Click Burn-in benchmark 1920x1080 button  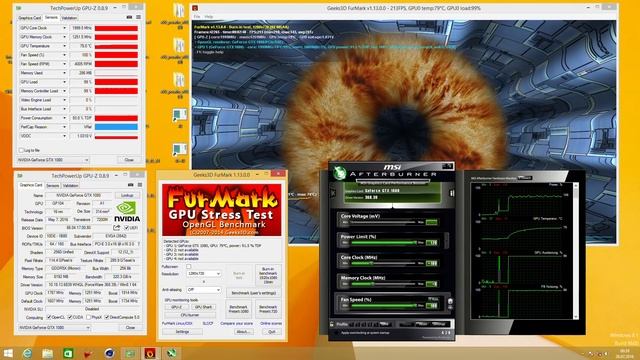[268, 276]
